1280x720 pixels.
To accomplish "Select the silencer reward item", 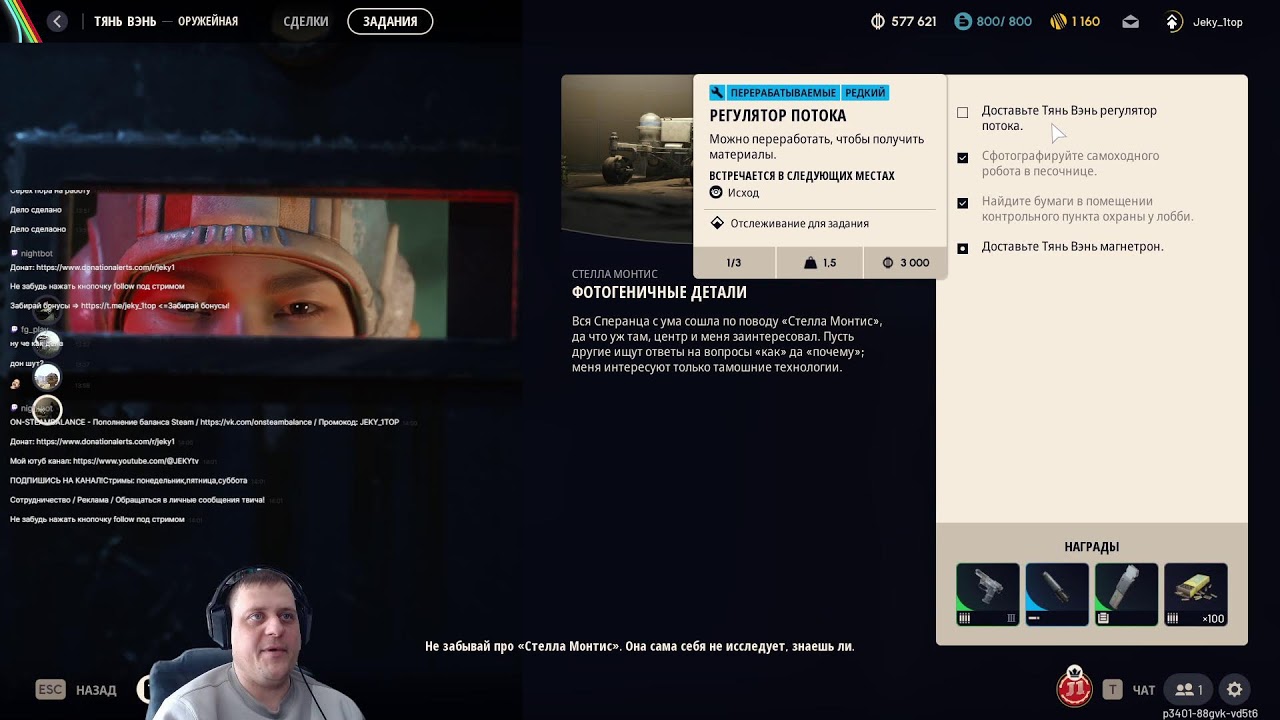I will pos(1057,594).
